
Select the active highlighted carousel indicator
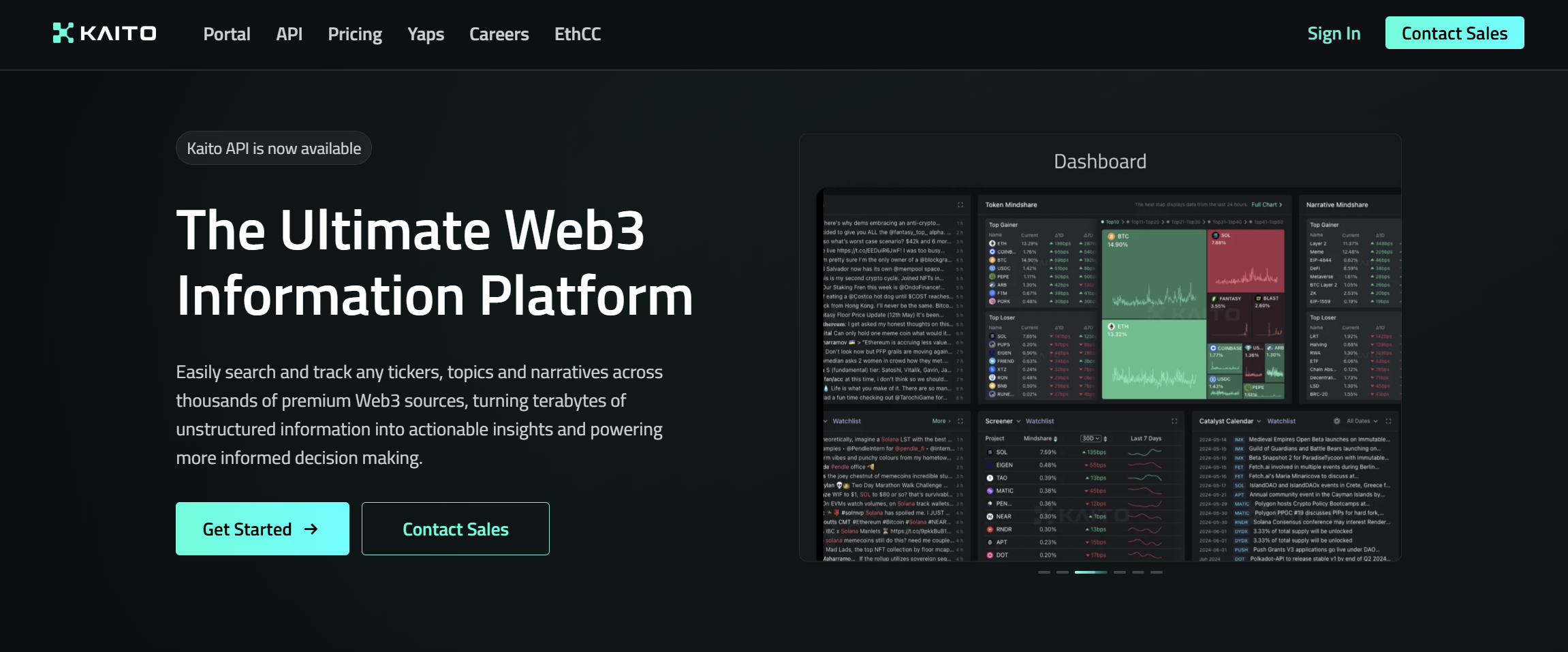(1091, 572)
